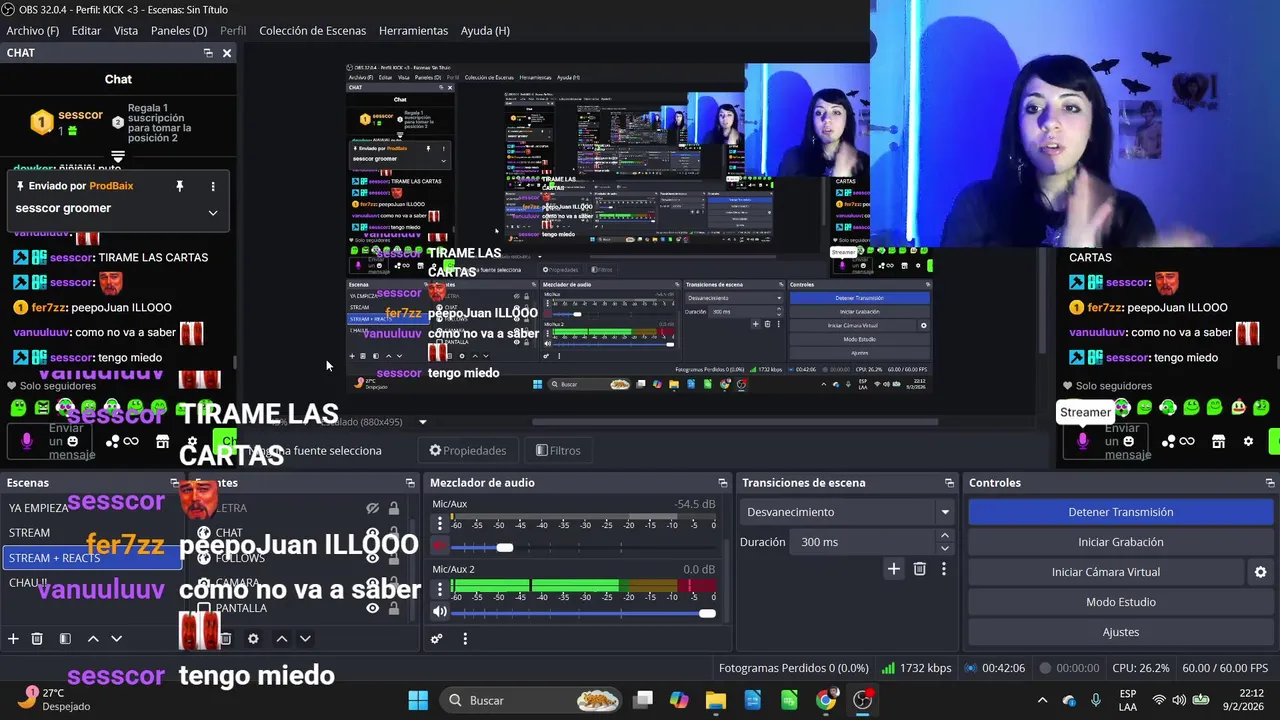This screenshot has height=720, width=1280.
Task: Remove the scene transition with trash
Action: (920, 569)
